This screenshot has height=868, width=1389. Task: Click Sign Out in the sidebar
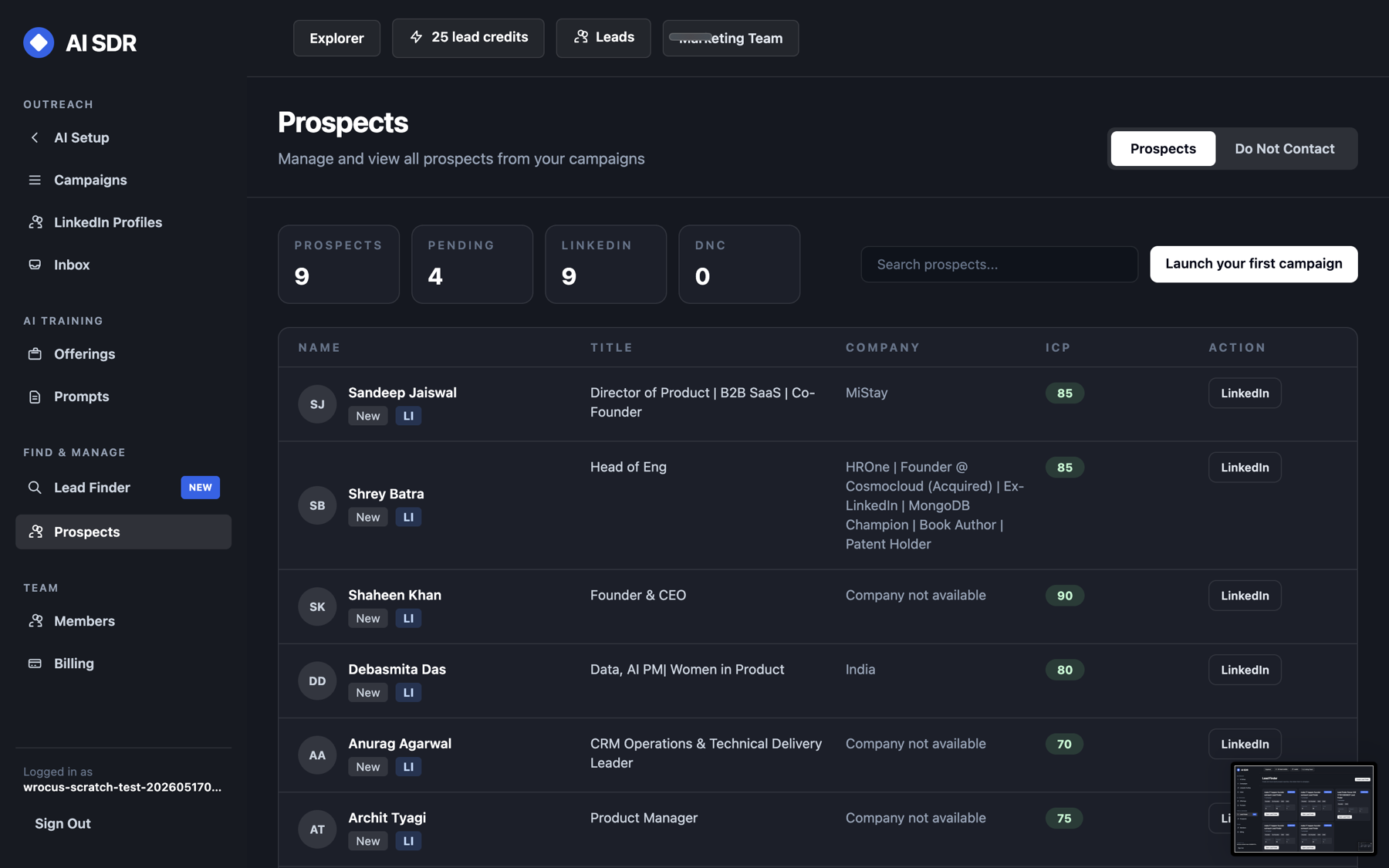tap(63, 823)
